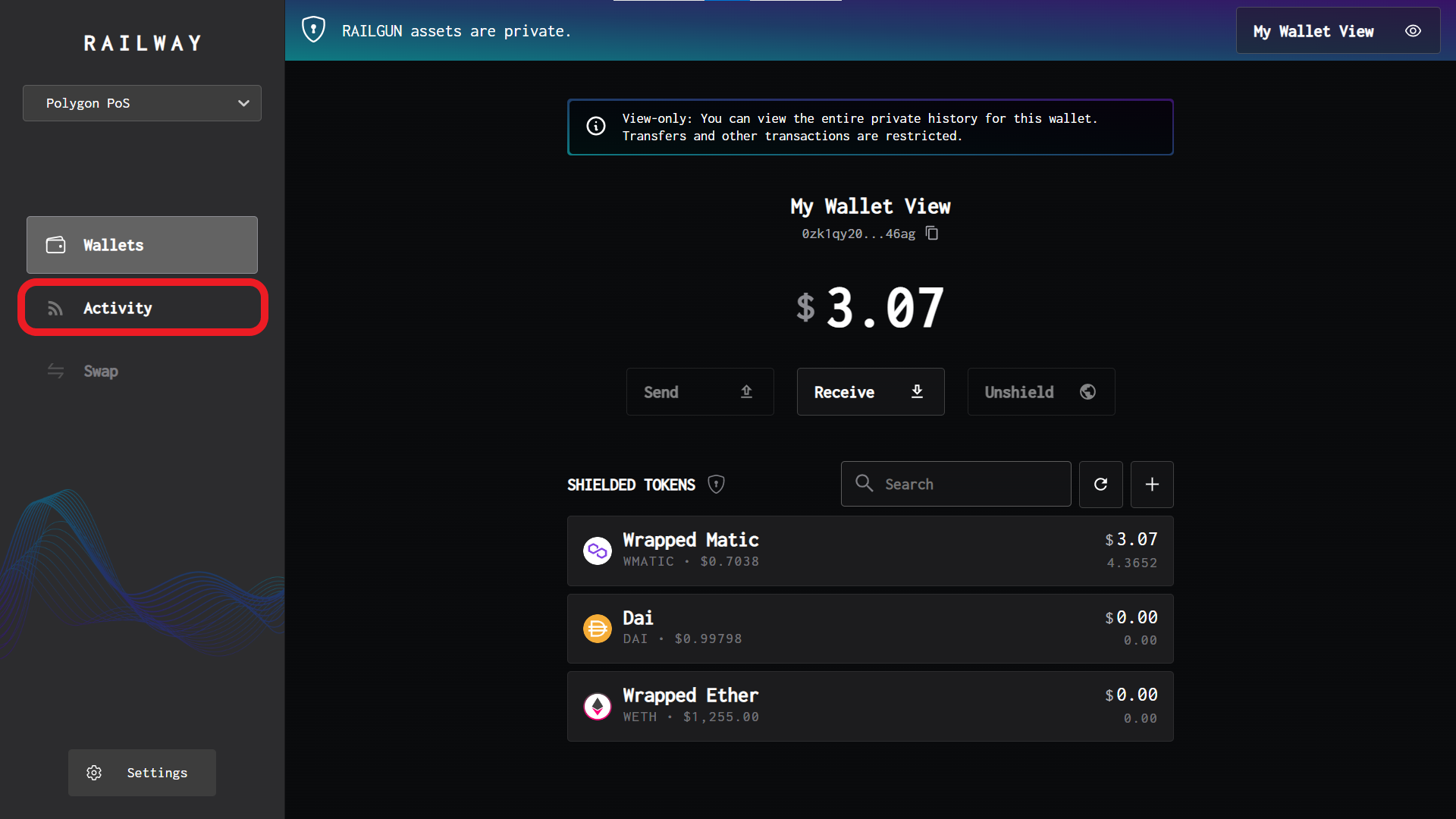
Task: Click the wallet icon beside Wallets
Action: coord(55,245)
